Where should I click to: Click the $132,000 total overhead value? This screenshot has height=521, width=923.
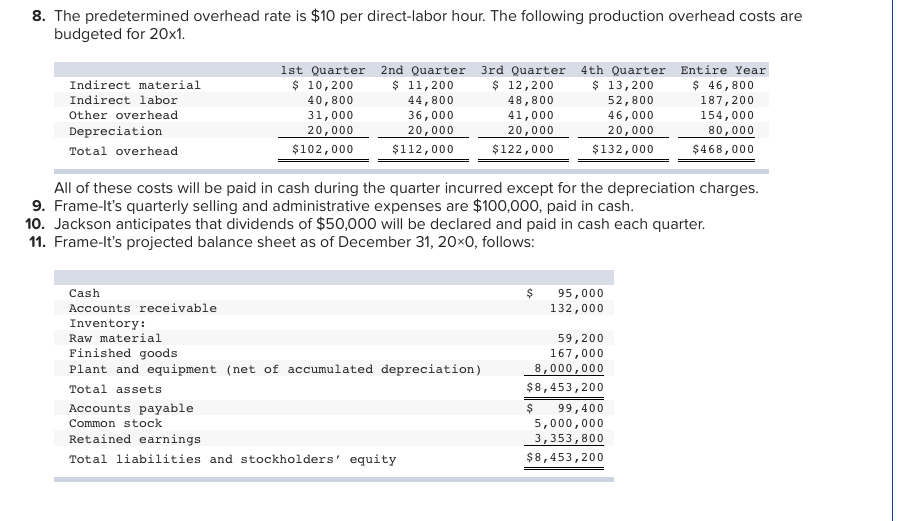(x=623, y=150)
